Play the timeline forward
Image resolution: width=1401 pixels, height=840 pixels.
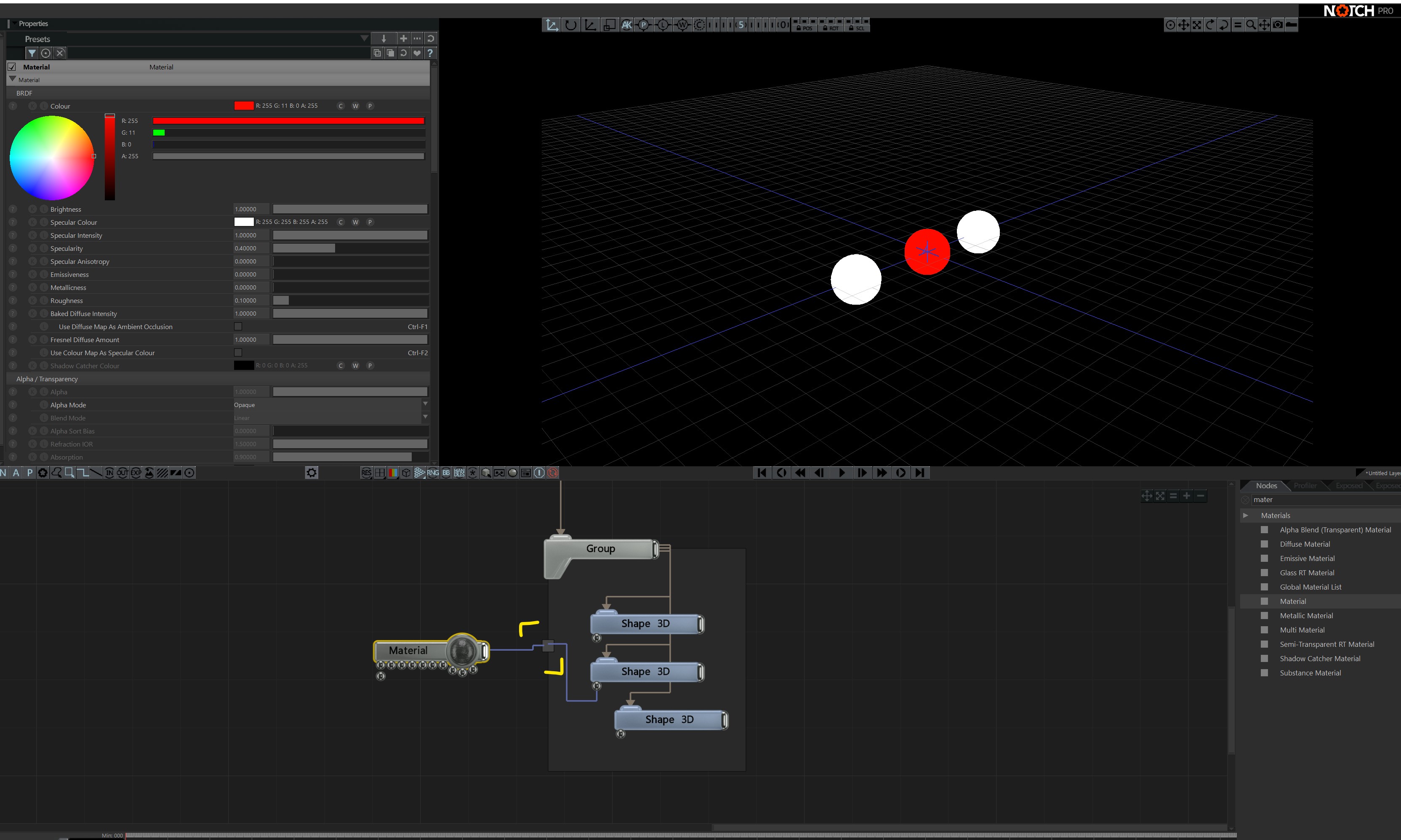pyautogui.click(x=841, y=473)
